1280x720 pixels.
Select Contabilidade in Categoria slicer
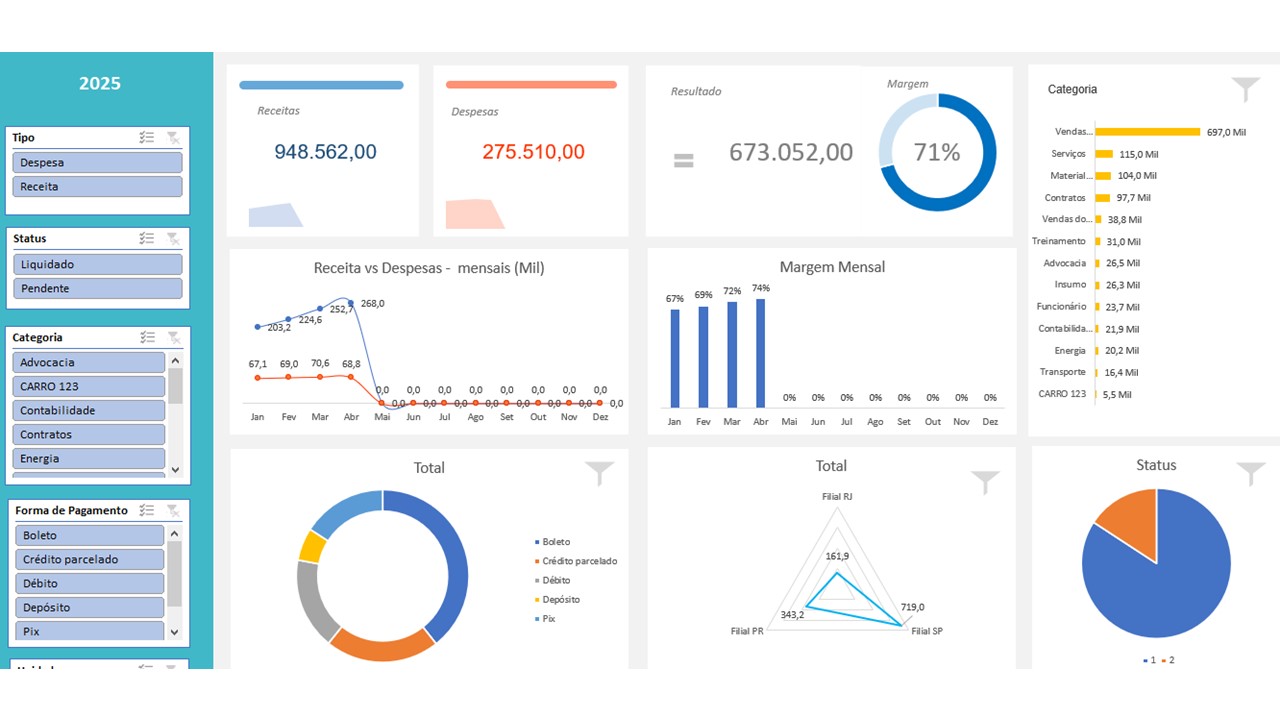click(88, 410)
